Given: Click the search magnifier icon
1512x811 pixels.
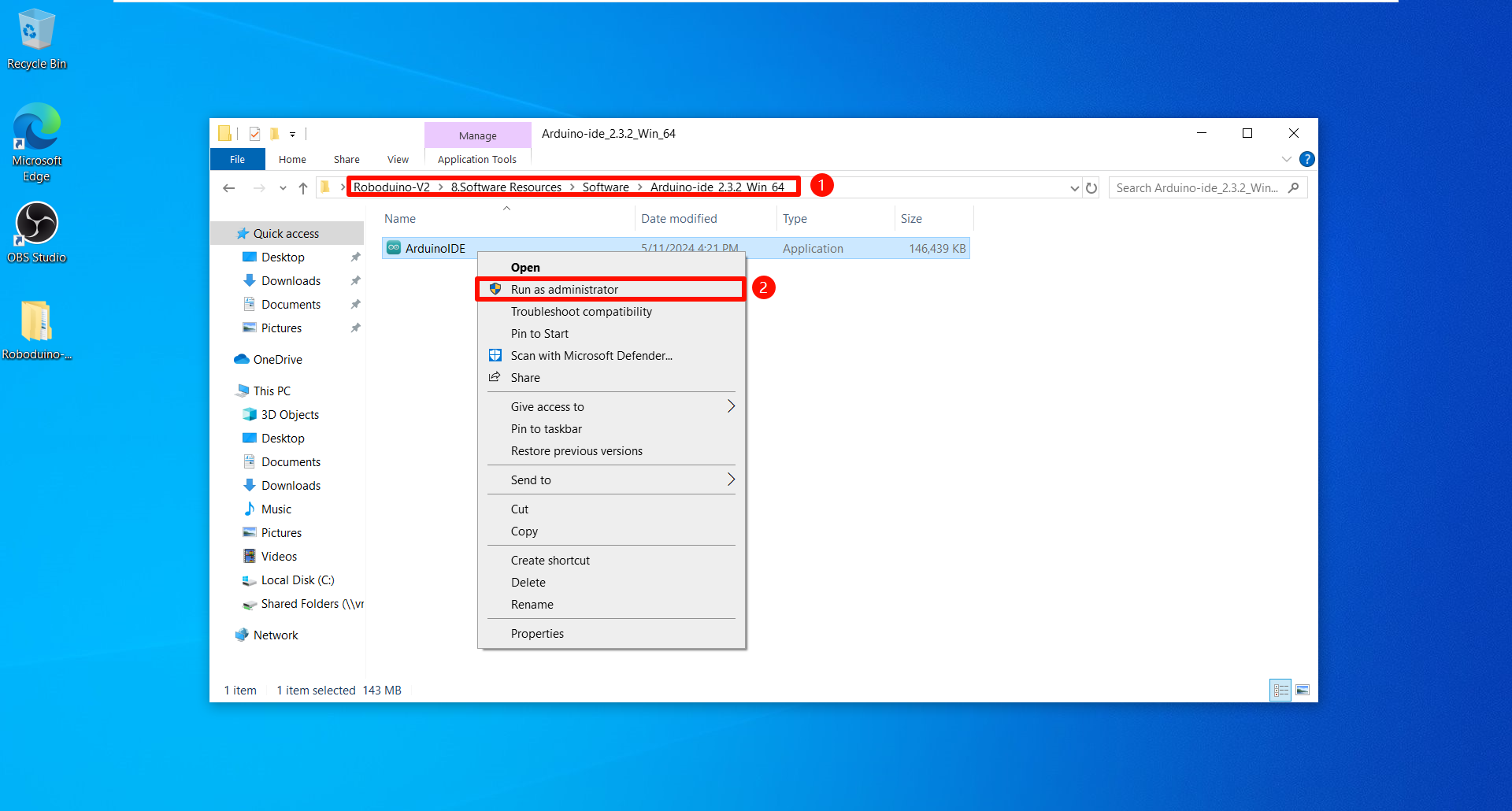Looking at the screenshot, I should click(x=1293, y=187).
